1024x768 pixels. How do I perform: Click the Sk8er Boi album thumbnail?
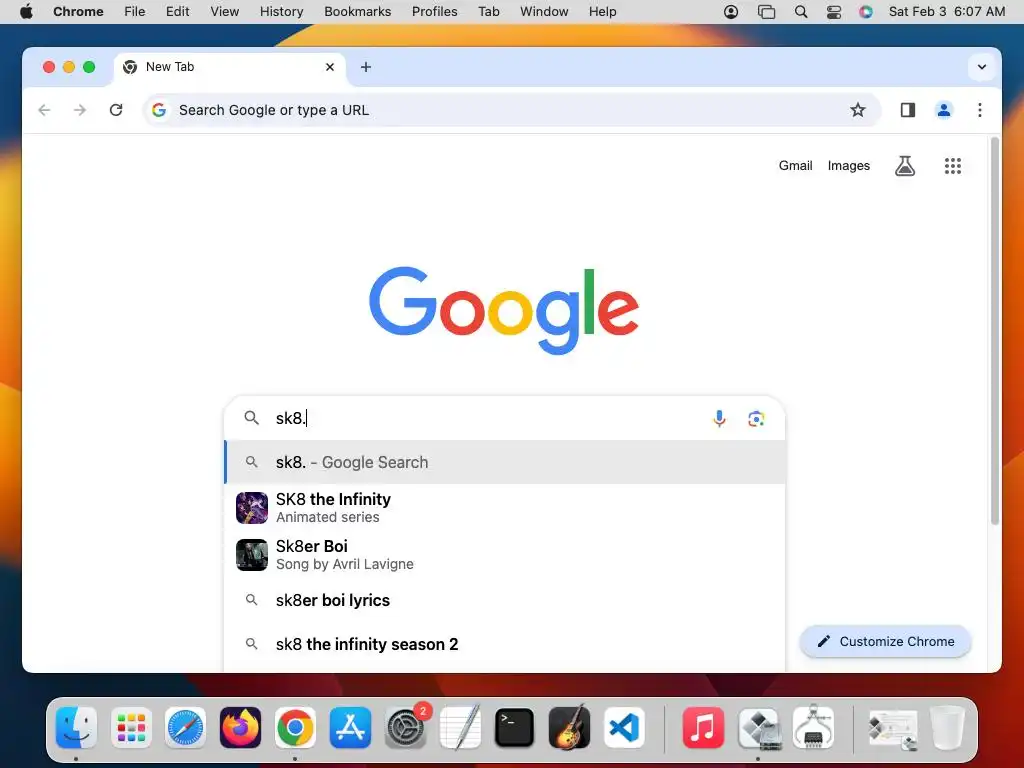pyautogui.click(x=251, y=554)
